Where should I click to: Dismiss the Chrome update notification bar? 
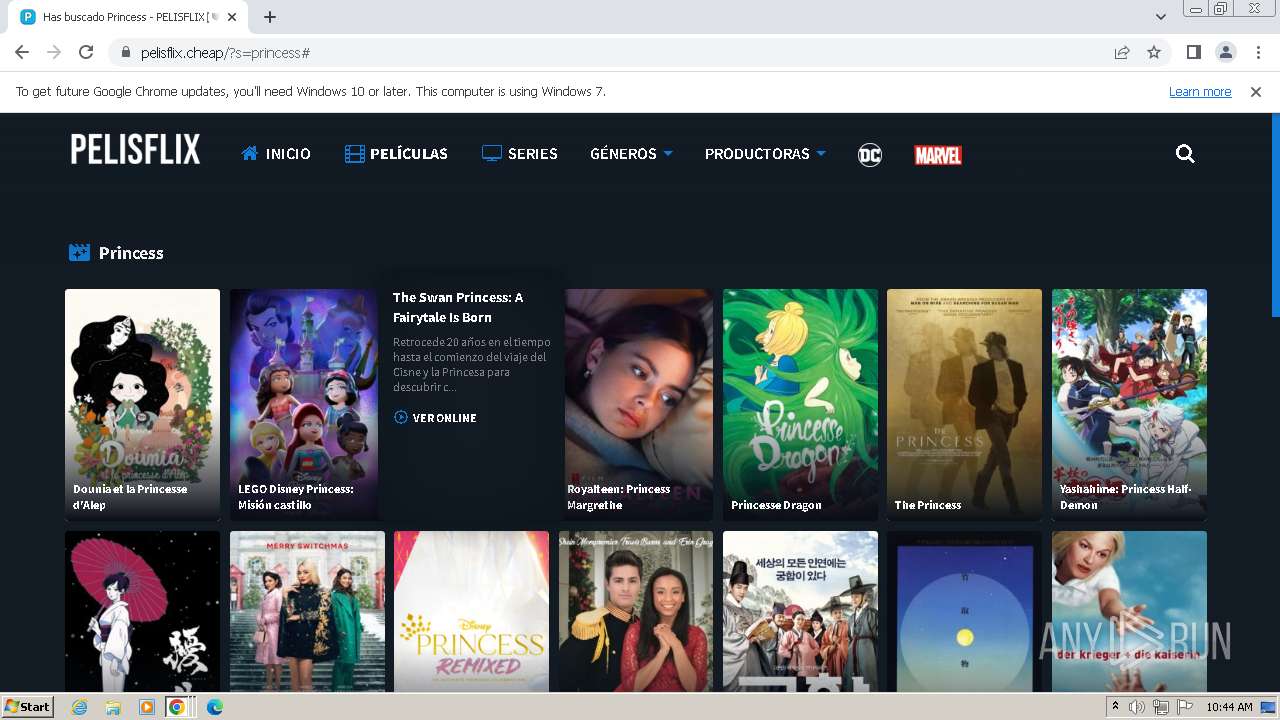point(1256,92)
